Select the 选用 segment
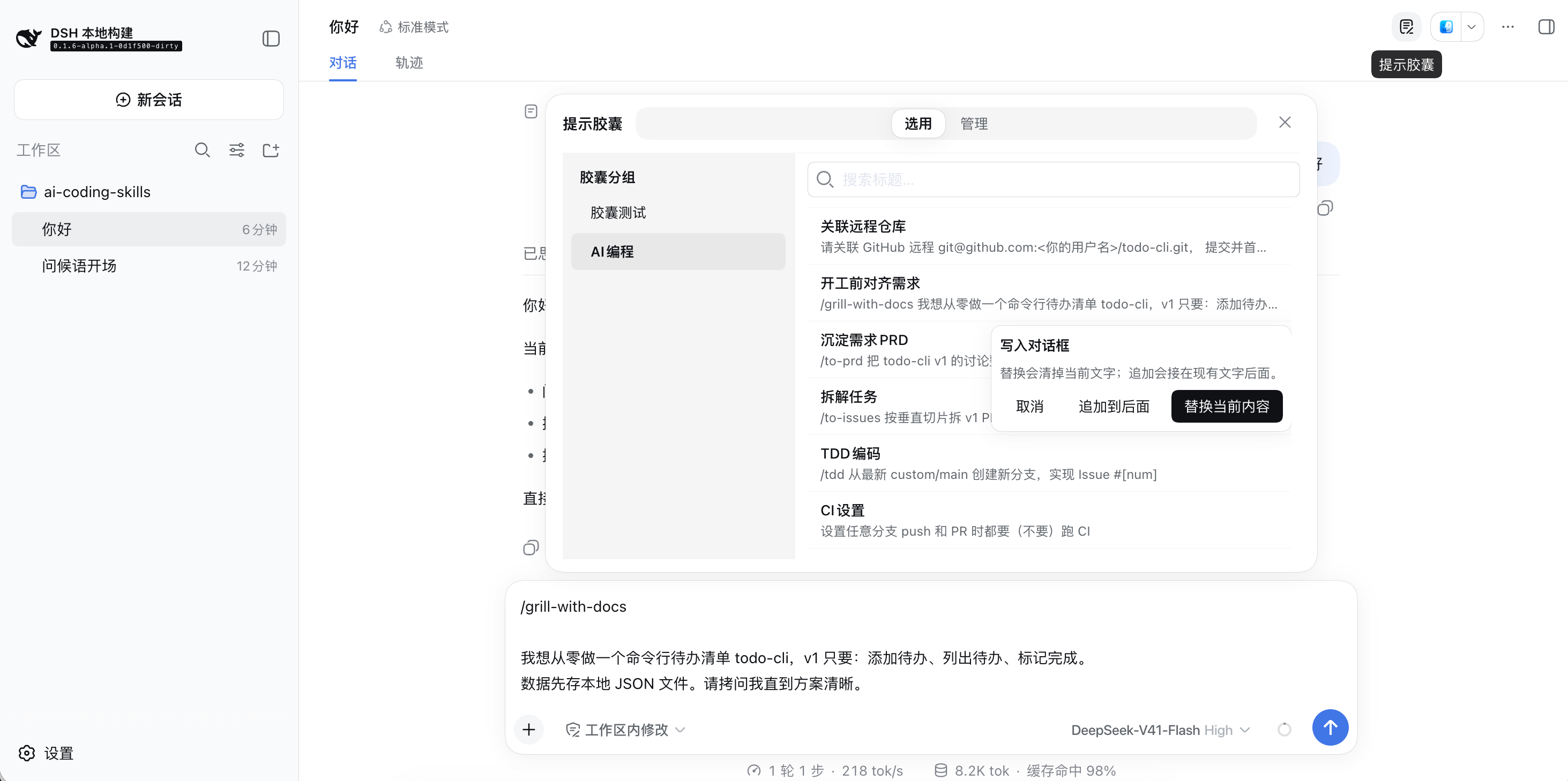 point(918,124)
